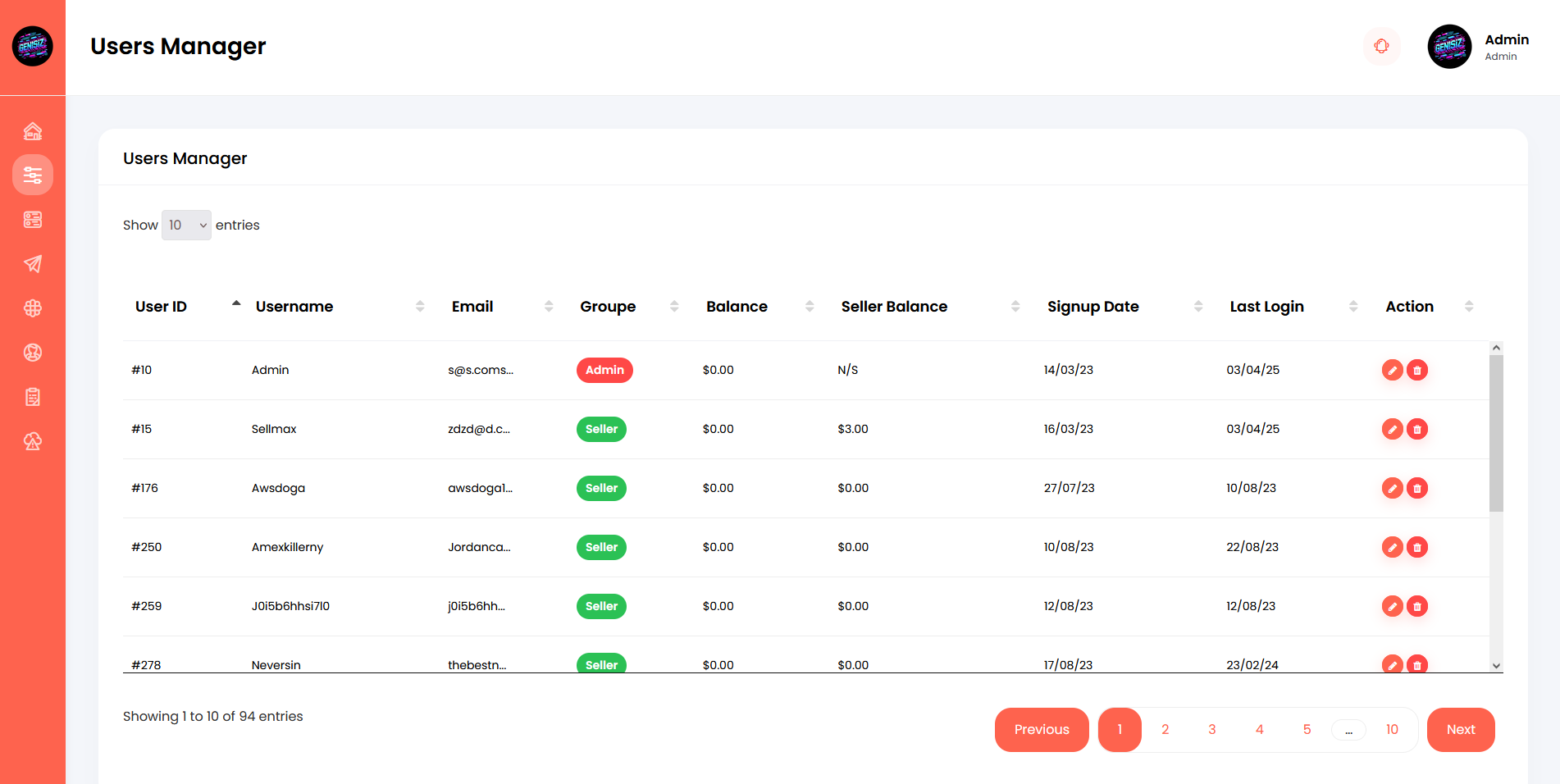Jump to page 4
This screenshot has height=784, width=1560.
click(x=1259, y=730)
